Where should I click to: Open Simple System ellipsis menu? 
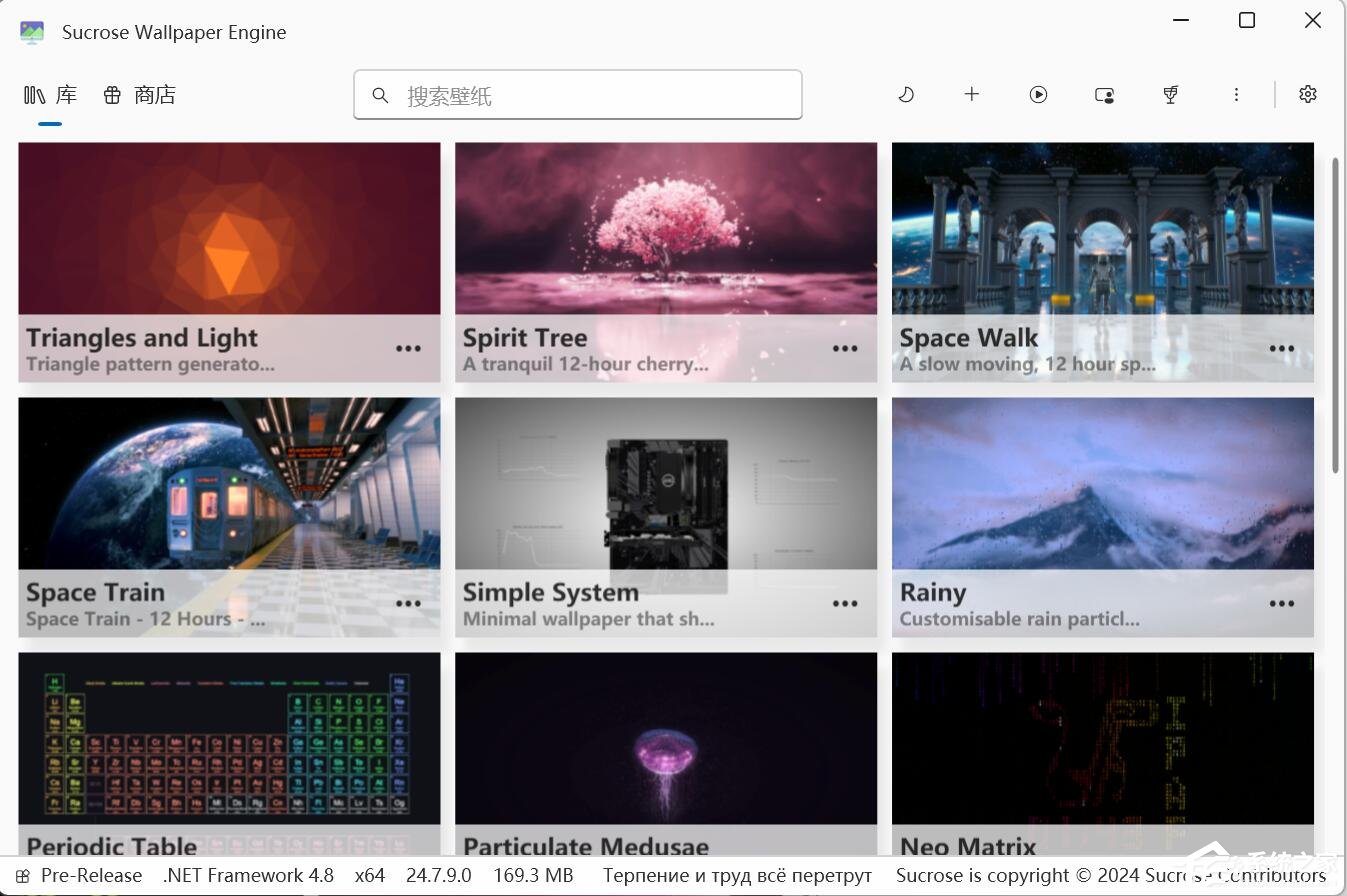[845, 604]
